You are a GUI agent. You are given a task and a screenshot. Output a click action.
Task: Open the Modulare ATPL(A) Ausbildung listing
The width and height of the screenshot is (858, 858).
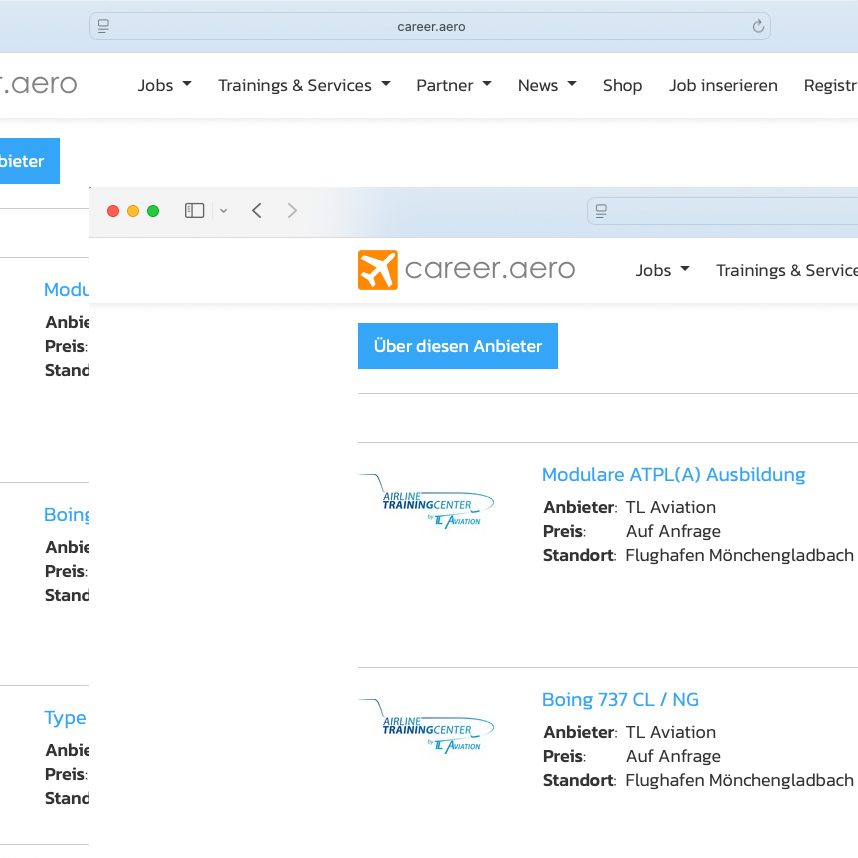(673, 474)
